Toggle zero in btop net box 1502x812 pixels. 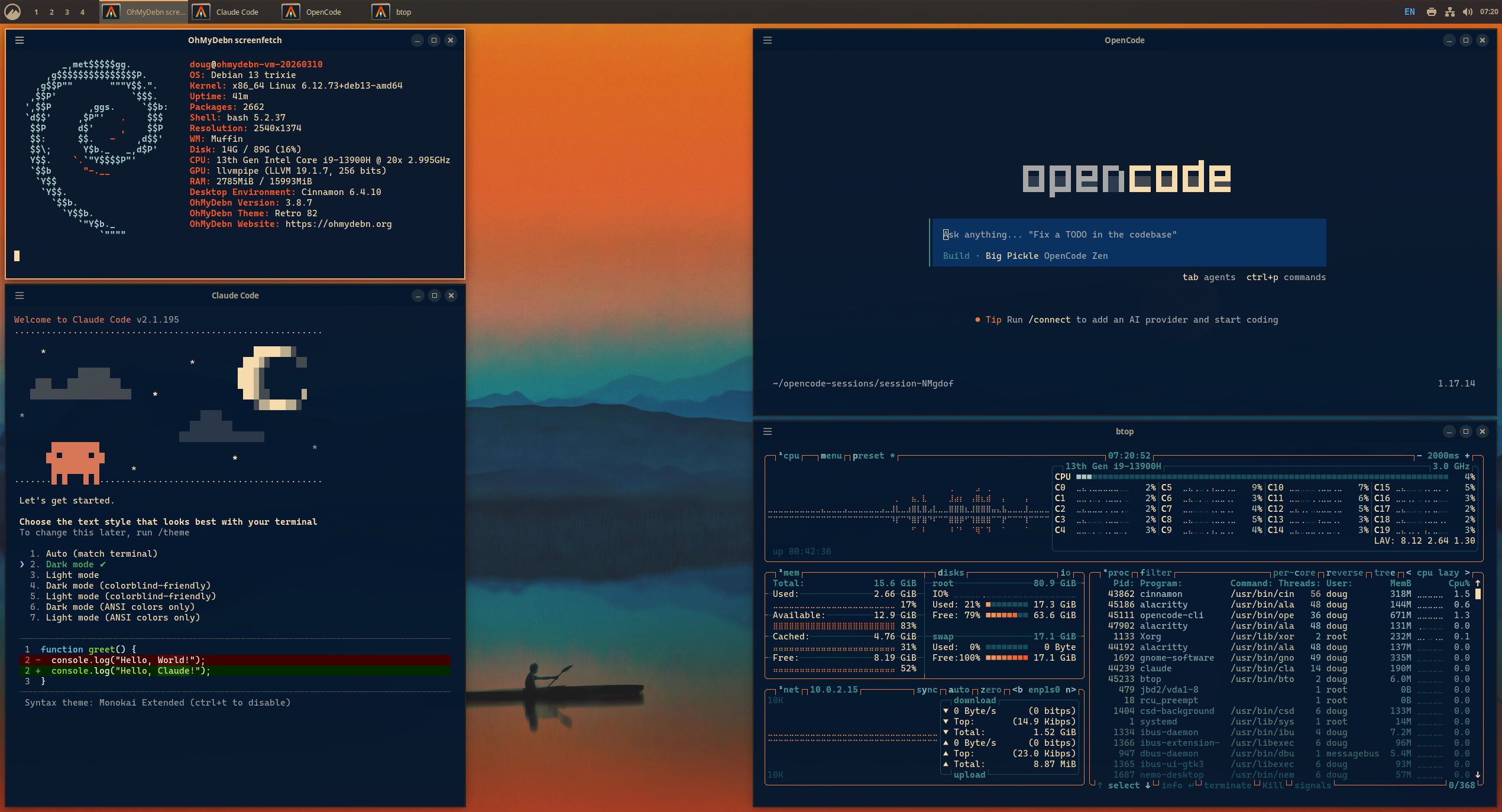[990, 690]
